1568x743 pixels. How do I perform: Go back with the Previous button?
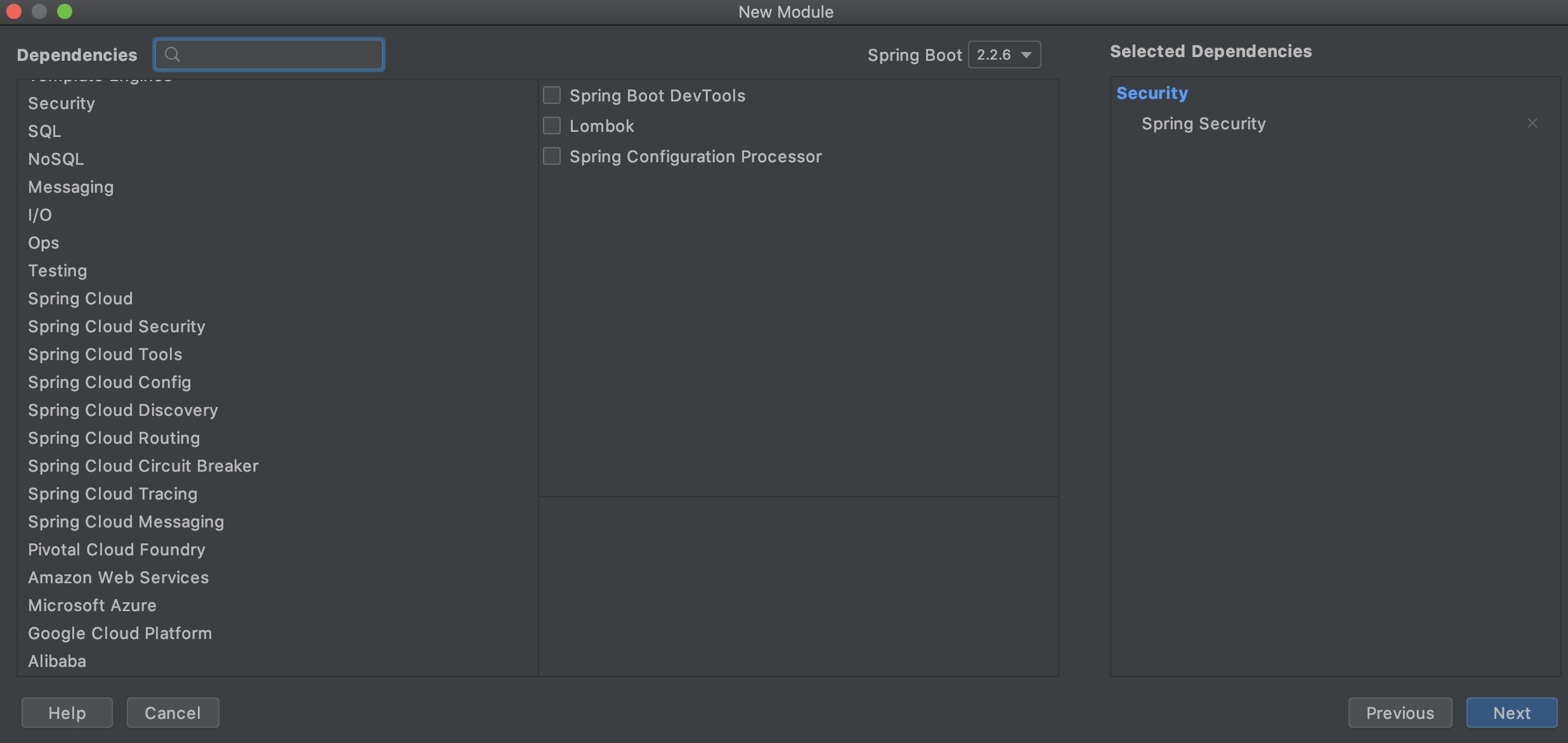coord(1399,713)
